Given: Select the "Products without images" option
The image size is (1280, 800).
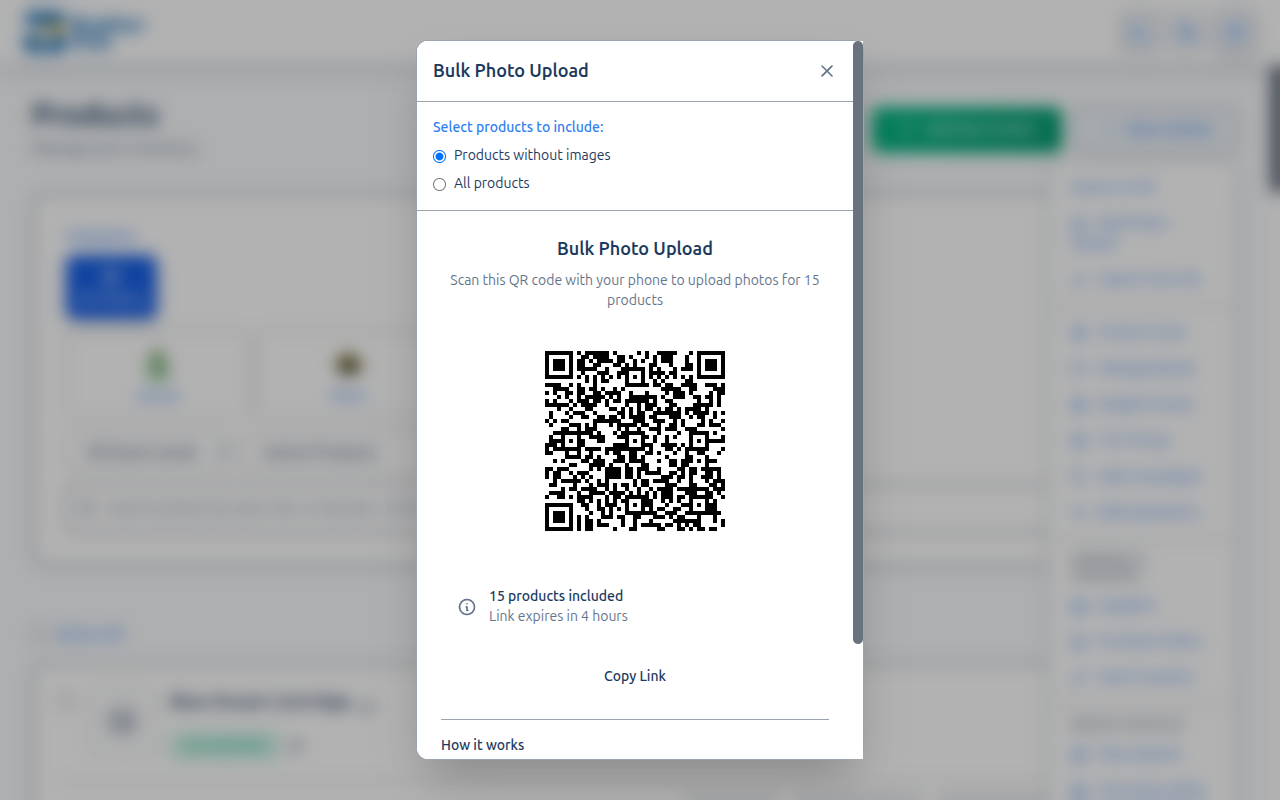Looking at the screenshot, I should pos(439,156).
